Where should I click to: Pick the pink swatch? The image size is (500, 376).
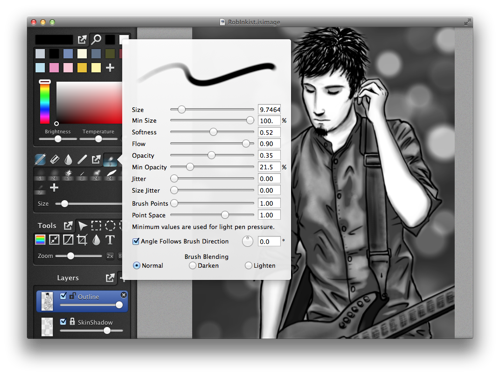tap(54, 68)
